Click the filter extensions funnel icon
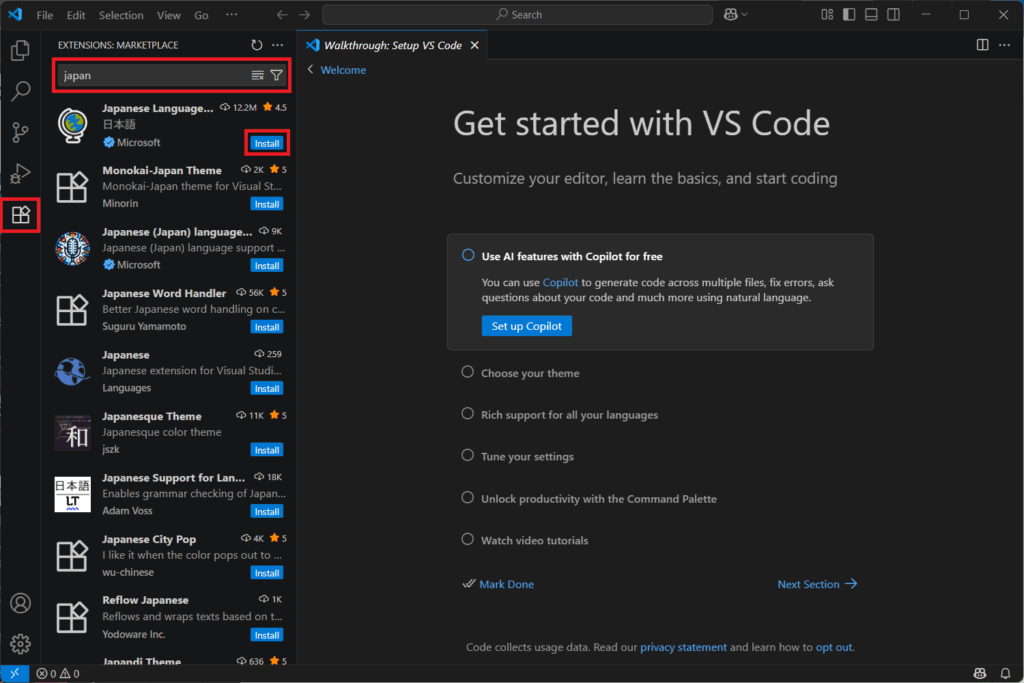This screenshot has height=683, width=1024. tap(277, 75)
